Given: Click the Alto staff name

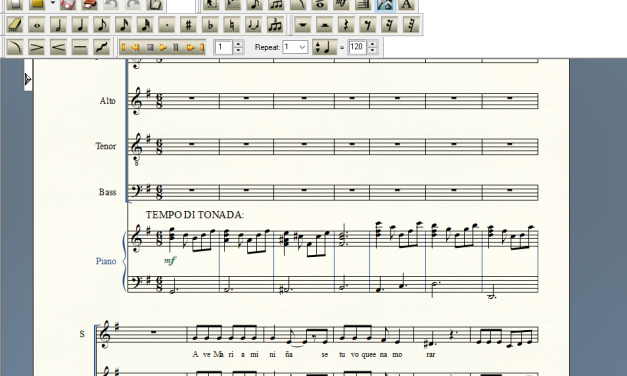Looking at the screenshot, I should click(x=108, y=101).
